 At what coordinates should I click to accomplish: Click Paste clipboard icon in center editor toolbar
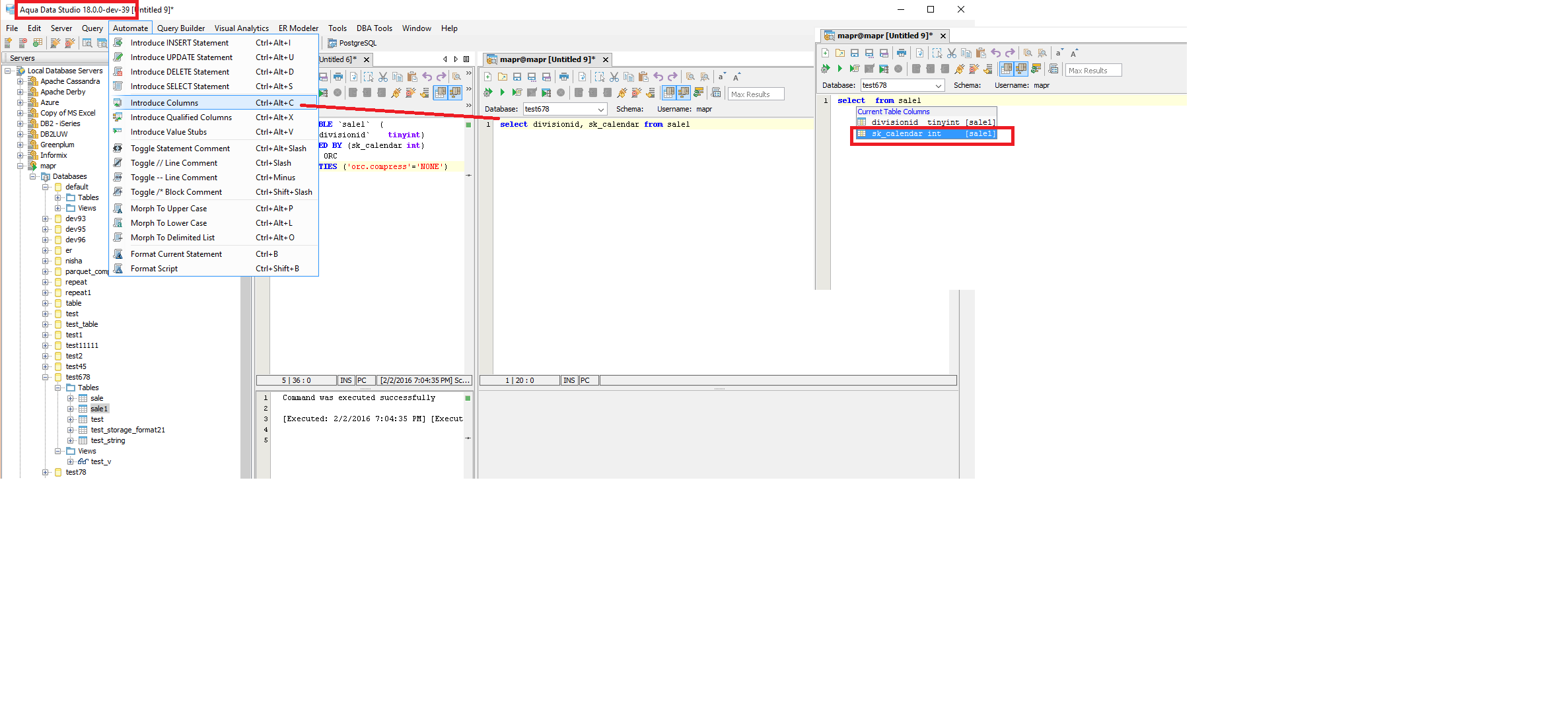point(643,77)
